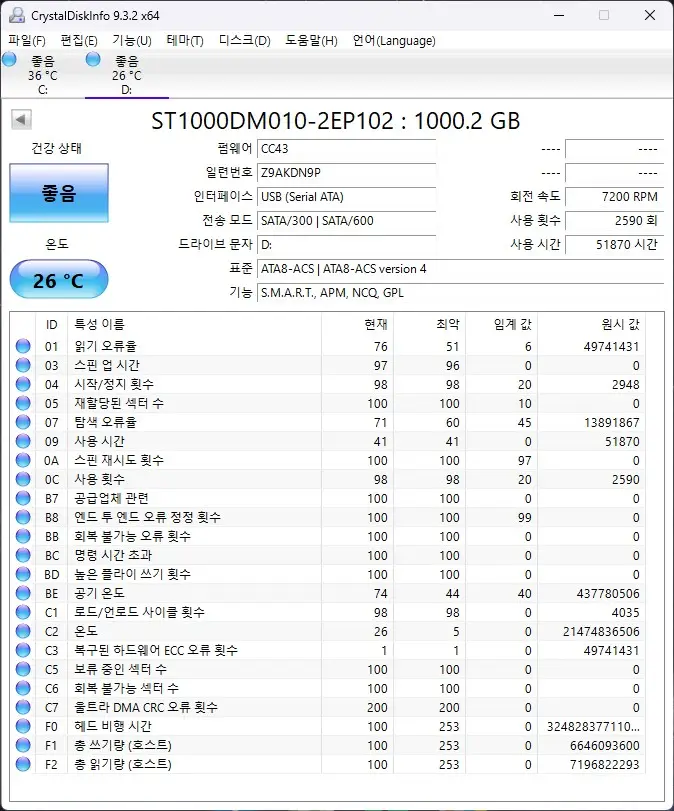Click the 26 °C temperature button
This screenshot has height=811, width=674.
59,279
